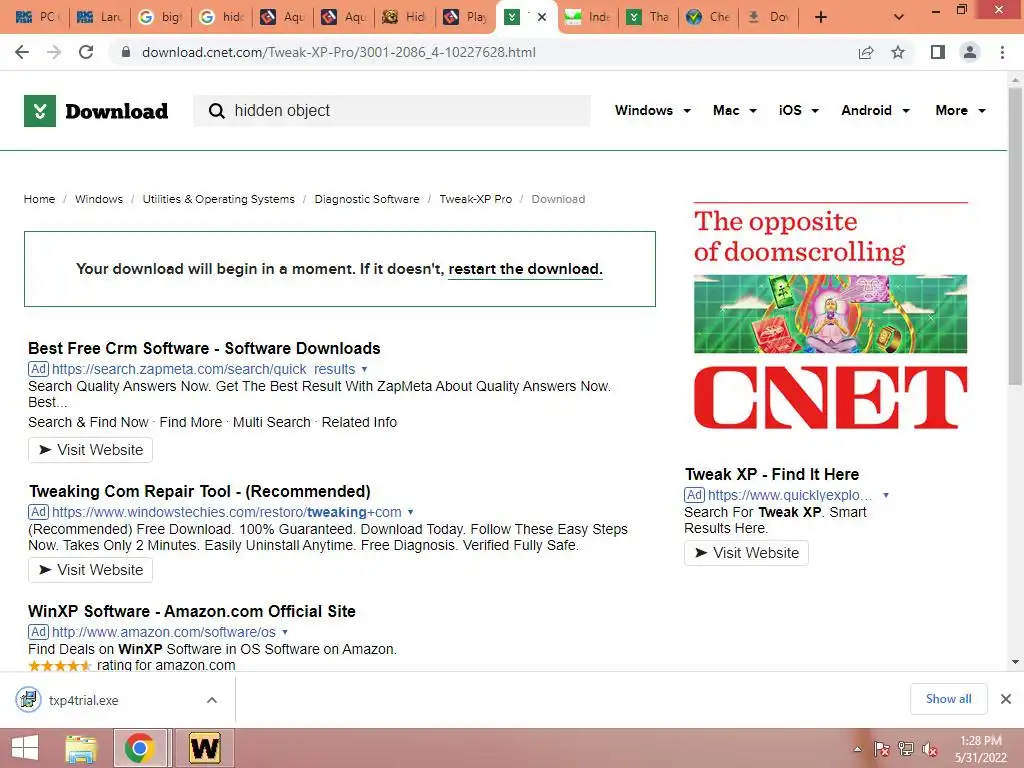Expand the iOS menu

(798, 110)
